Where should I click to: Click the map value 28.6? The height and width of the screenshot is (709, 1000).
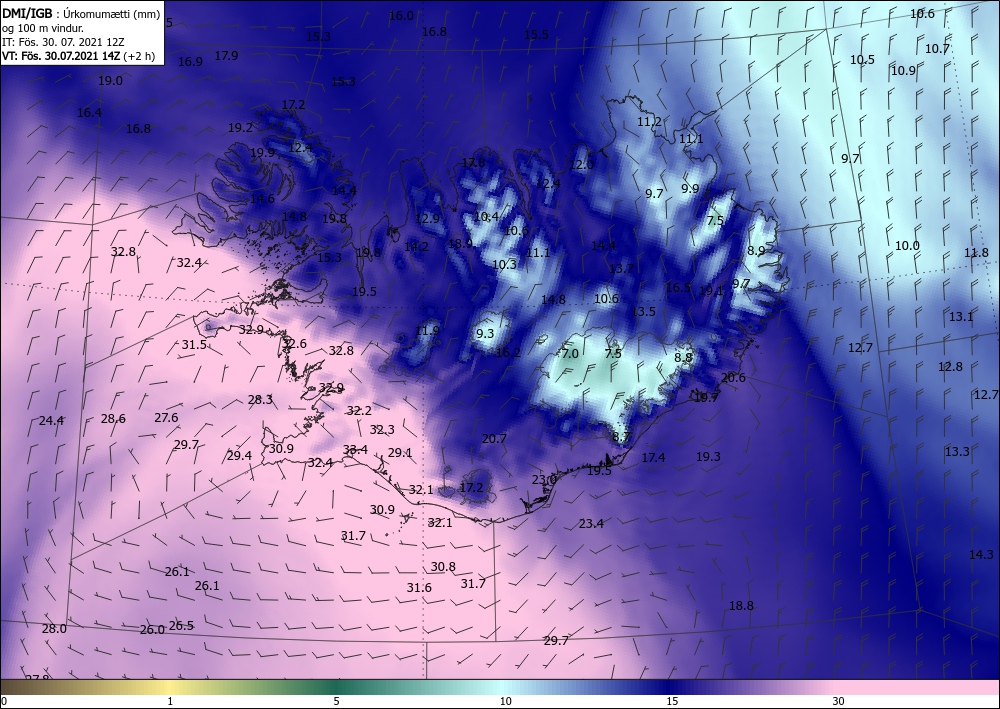[x=113, y=419]
